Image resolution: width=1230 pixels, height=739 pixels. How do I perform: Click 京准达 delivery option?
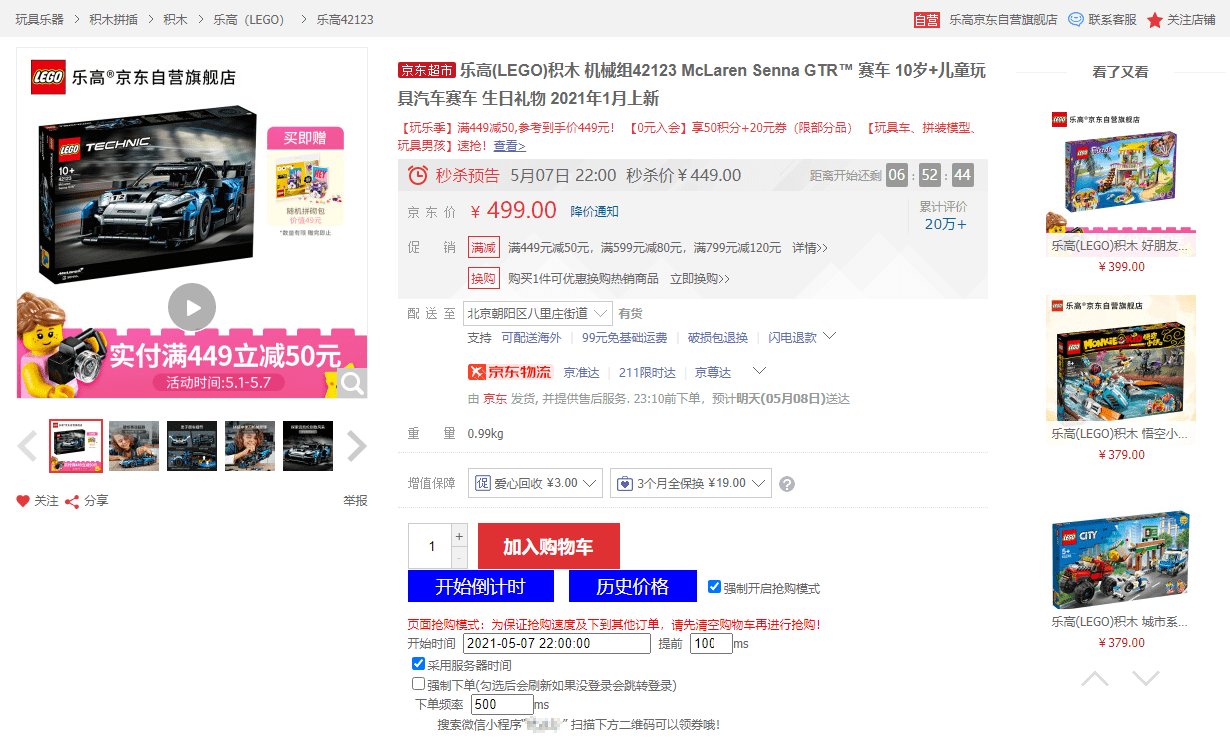point(581,372)
